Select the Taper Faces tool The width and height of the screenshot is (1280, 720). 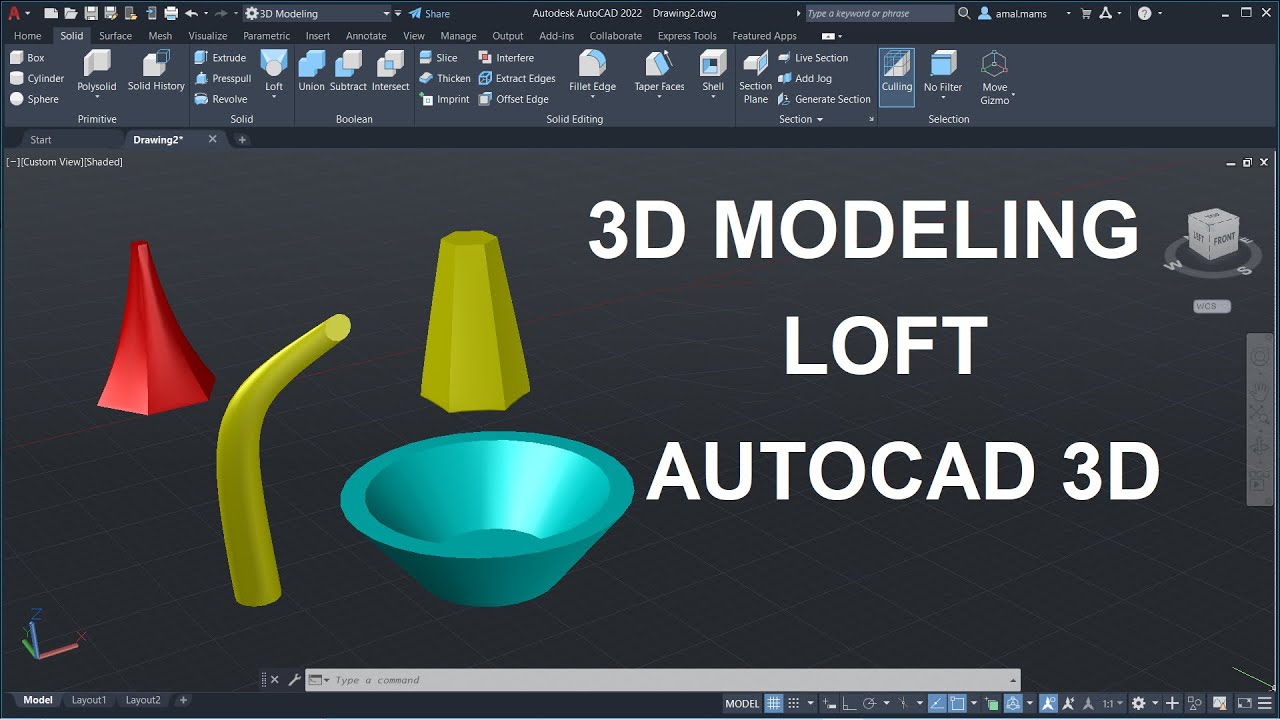[659, 72]
